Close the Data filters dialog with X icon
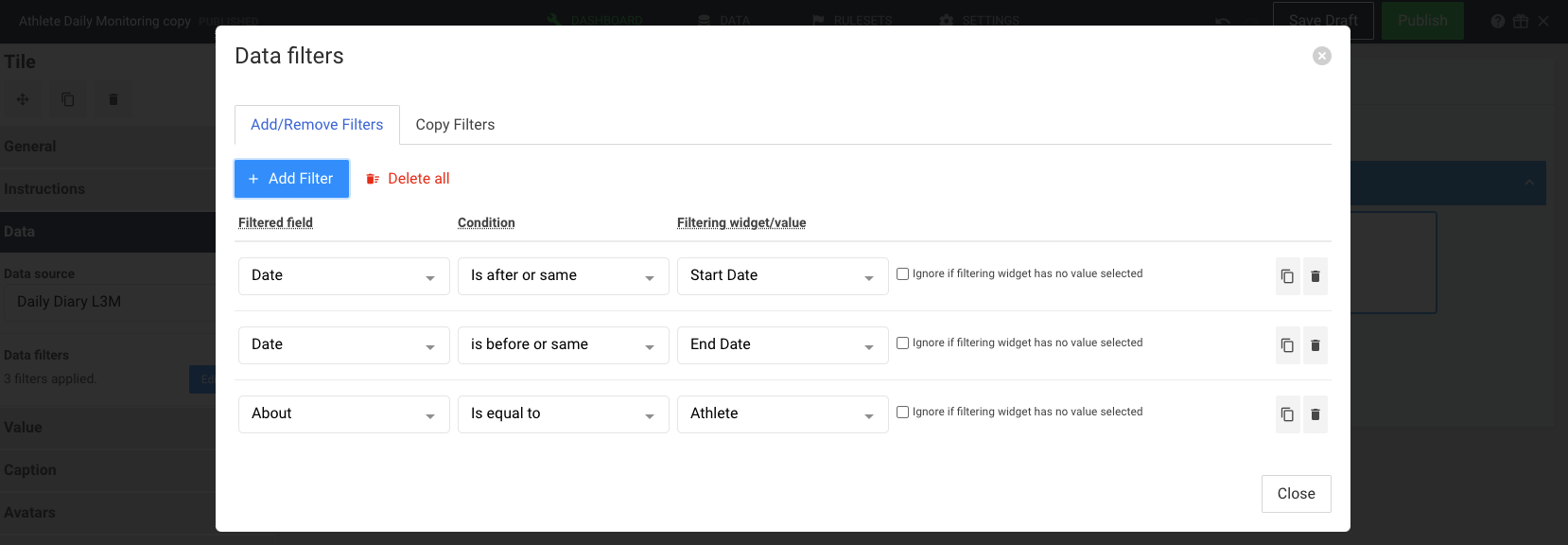This screenshot has height=545, width=1568. 1322,56
